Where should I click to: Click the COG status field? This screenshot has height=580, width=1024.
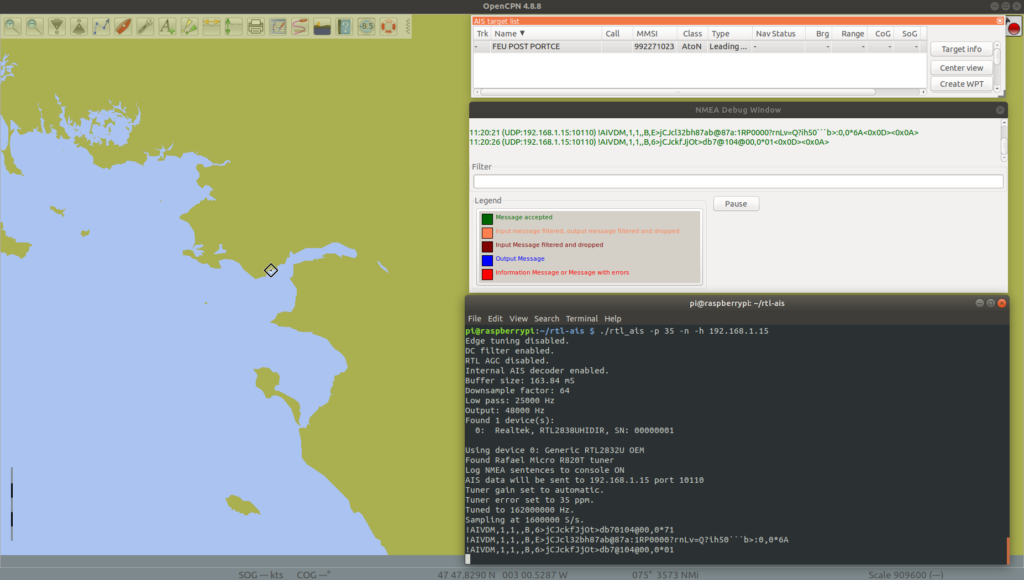[313, 575]
